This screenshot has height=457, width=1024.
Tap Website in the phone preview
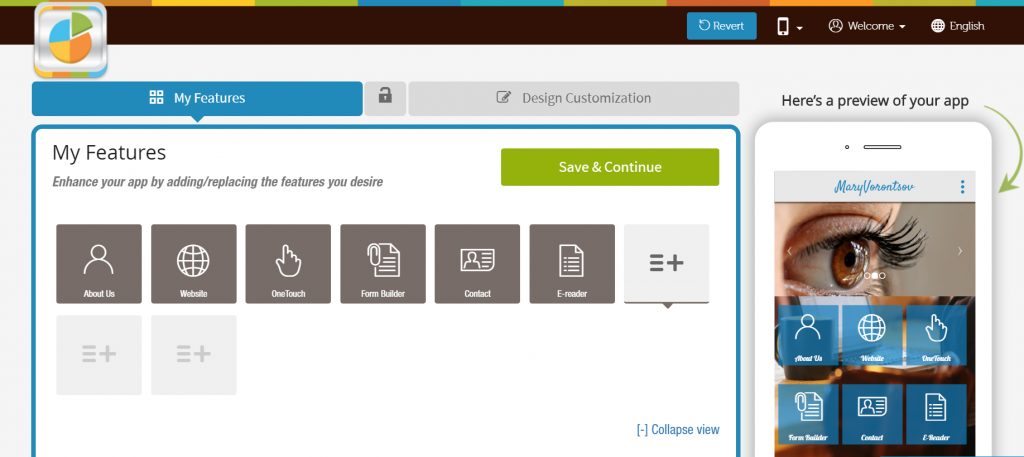tap(872, 334)
